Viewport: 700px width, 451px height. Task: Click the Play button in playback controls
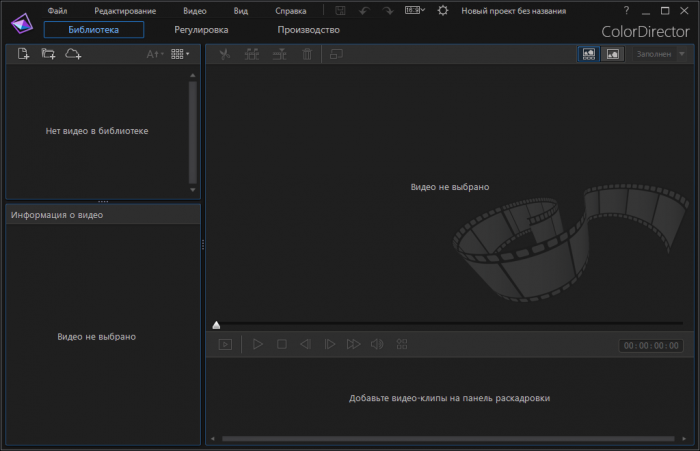pyautogui.click(x=257, y=344)
